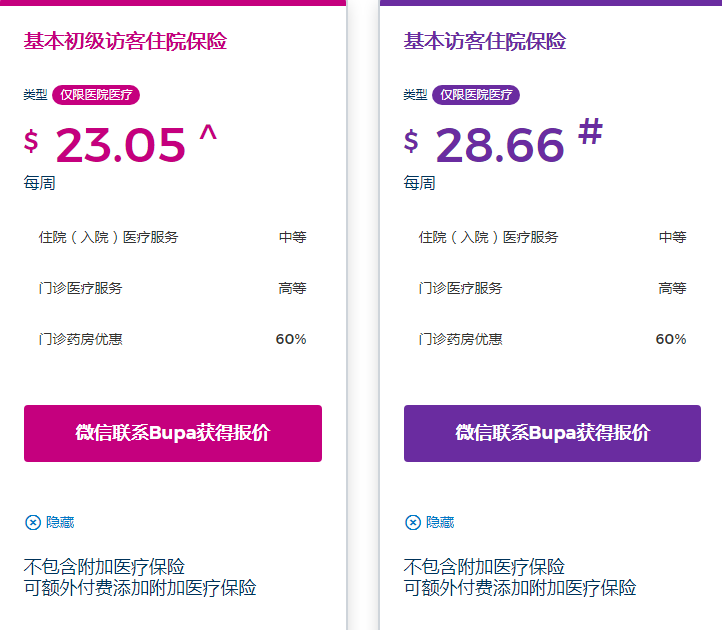Click the pink 仅限医院医疗 type badge
The height and width of the screenshot is (630, 722).
pos(96,95)
